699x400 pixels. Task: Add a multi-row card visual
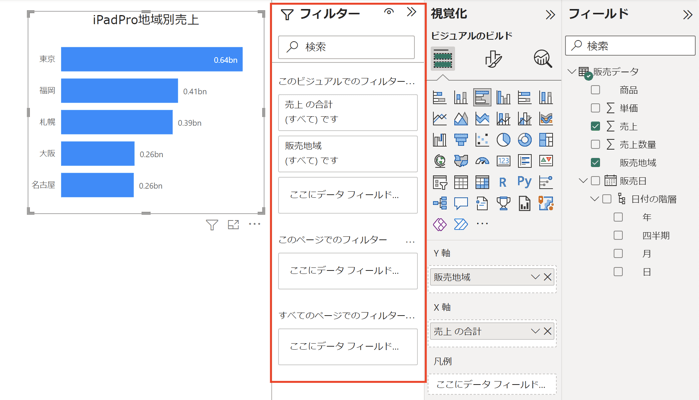(524, 161)
